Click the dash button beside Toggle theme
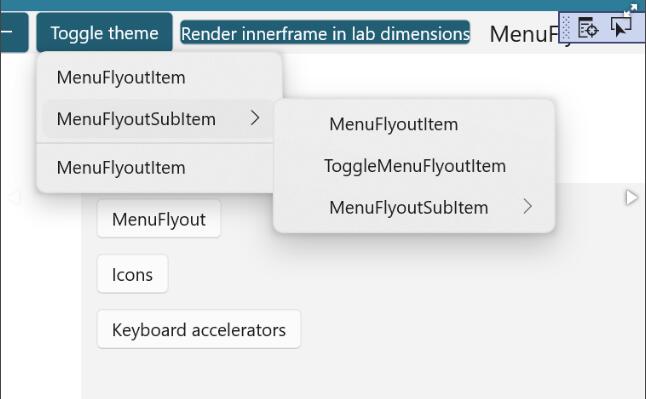 coord(14,33)
